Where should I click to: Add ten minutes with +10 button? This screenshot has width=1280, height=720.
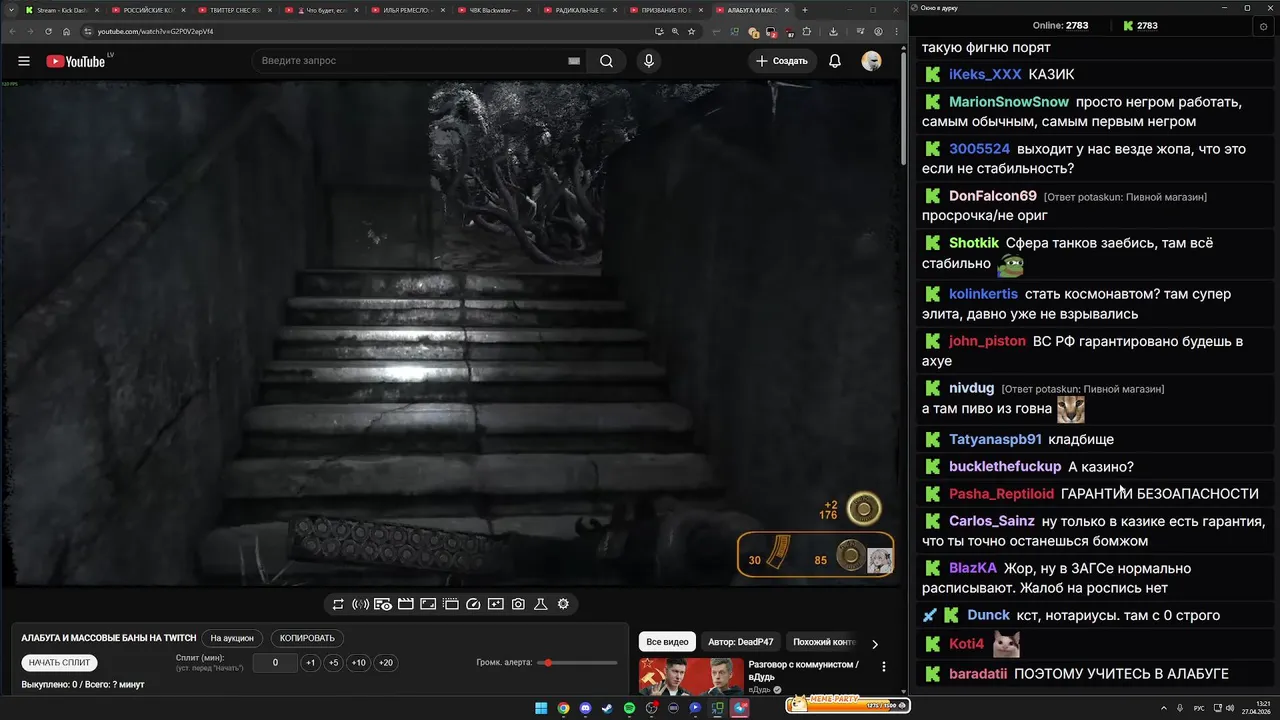pyautogui.click(x=358, y=662)
